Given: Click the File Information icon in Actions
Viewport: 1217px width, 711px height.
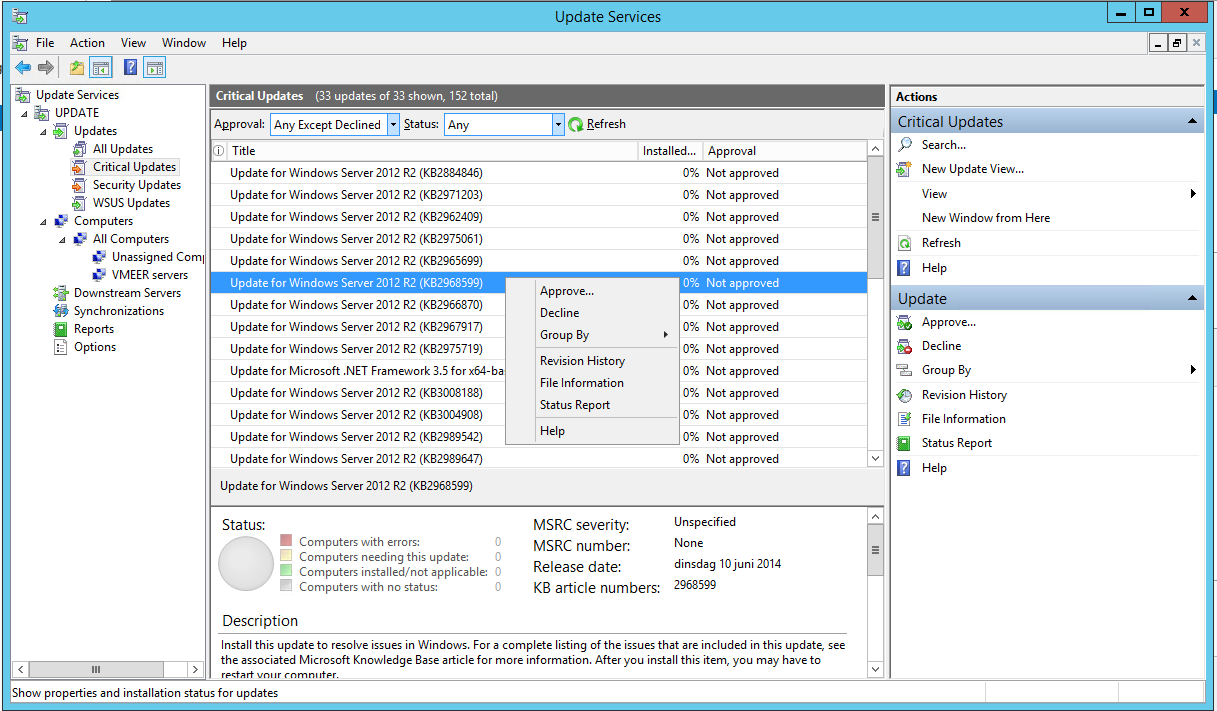Looking at the screenshot, I should (x=905, y=419).
